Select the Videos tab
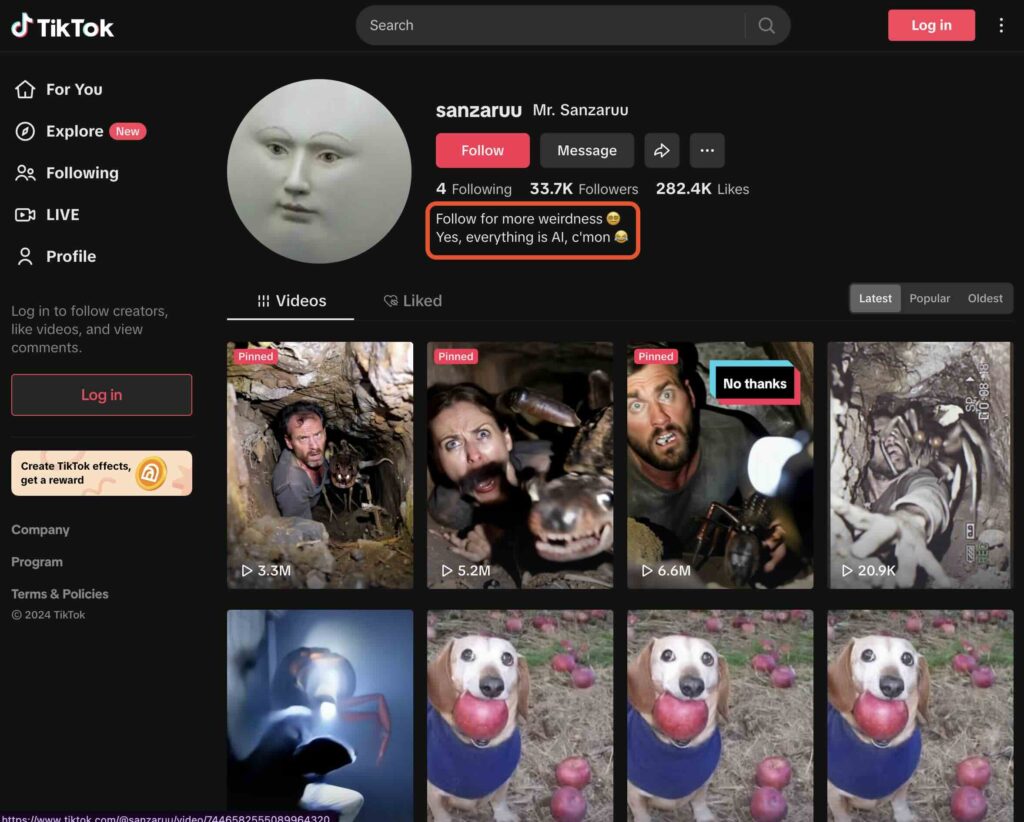This screenshot has width=1024, height=822. (x=291, y=301)
